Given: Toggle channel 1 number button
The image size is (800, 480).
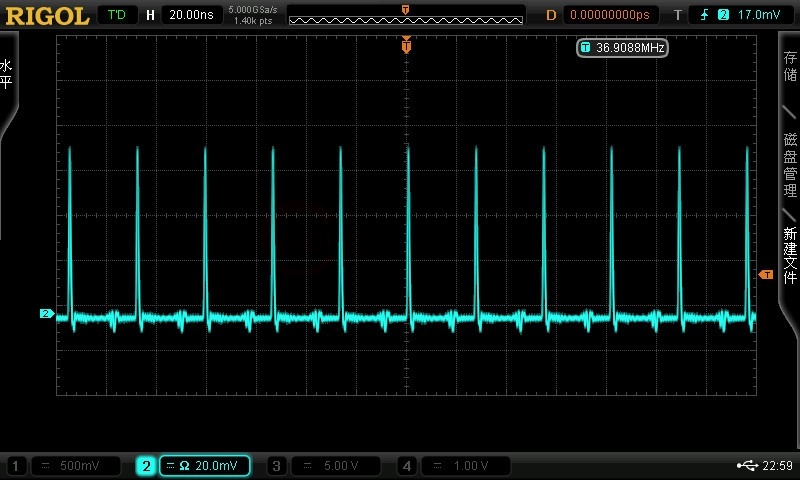Looking at the screenshot, I should point(15,466).
